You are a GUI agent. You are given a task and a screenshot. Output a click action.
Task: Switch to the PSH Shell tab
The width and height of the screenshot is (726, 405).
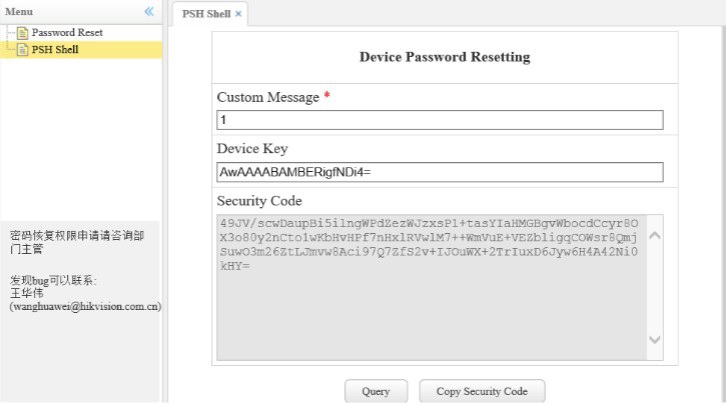click(x=205, y=14)
